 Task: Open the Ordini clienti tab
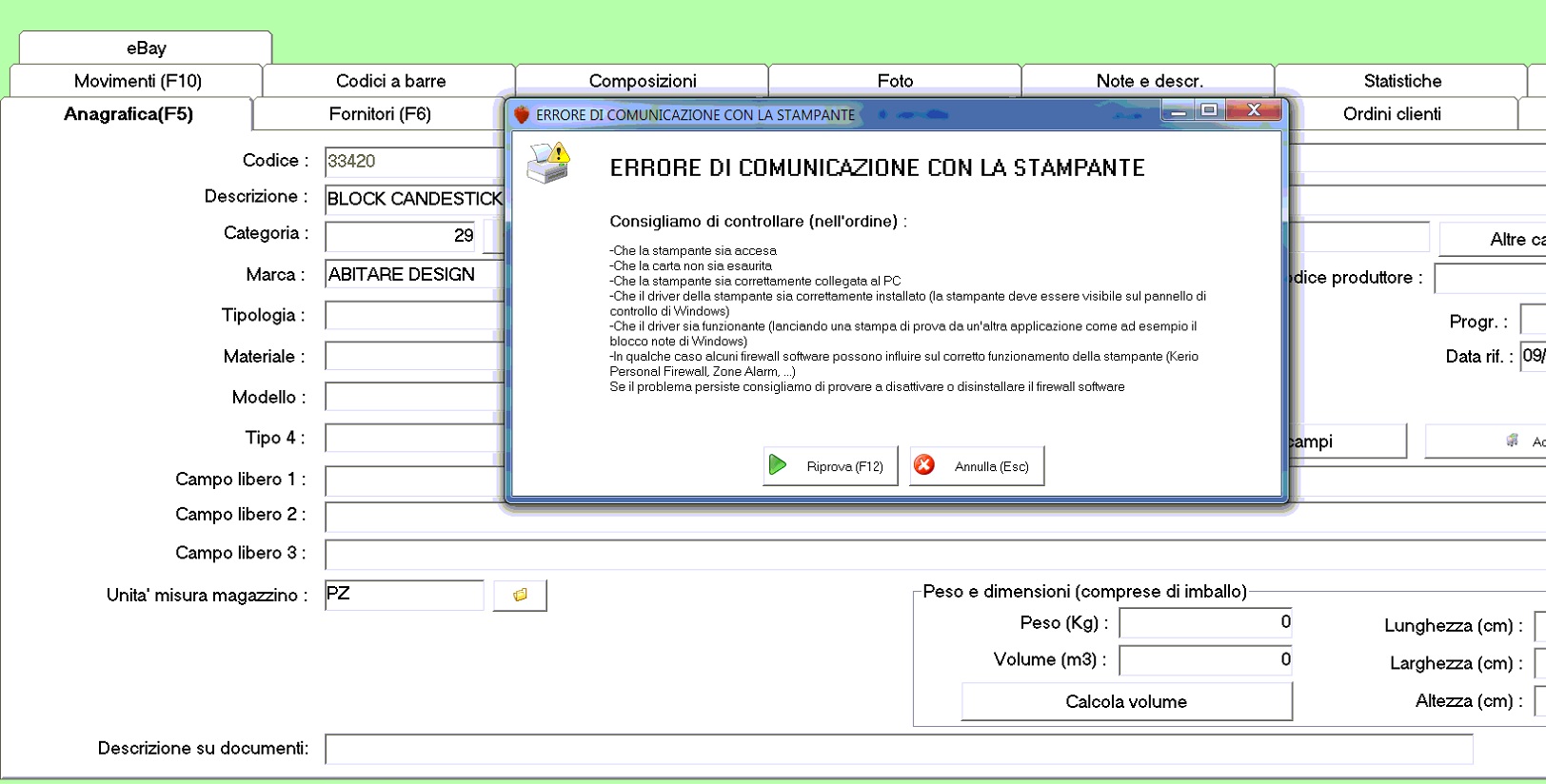(1392, 114)
